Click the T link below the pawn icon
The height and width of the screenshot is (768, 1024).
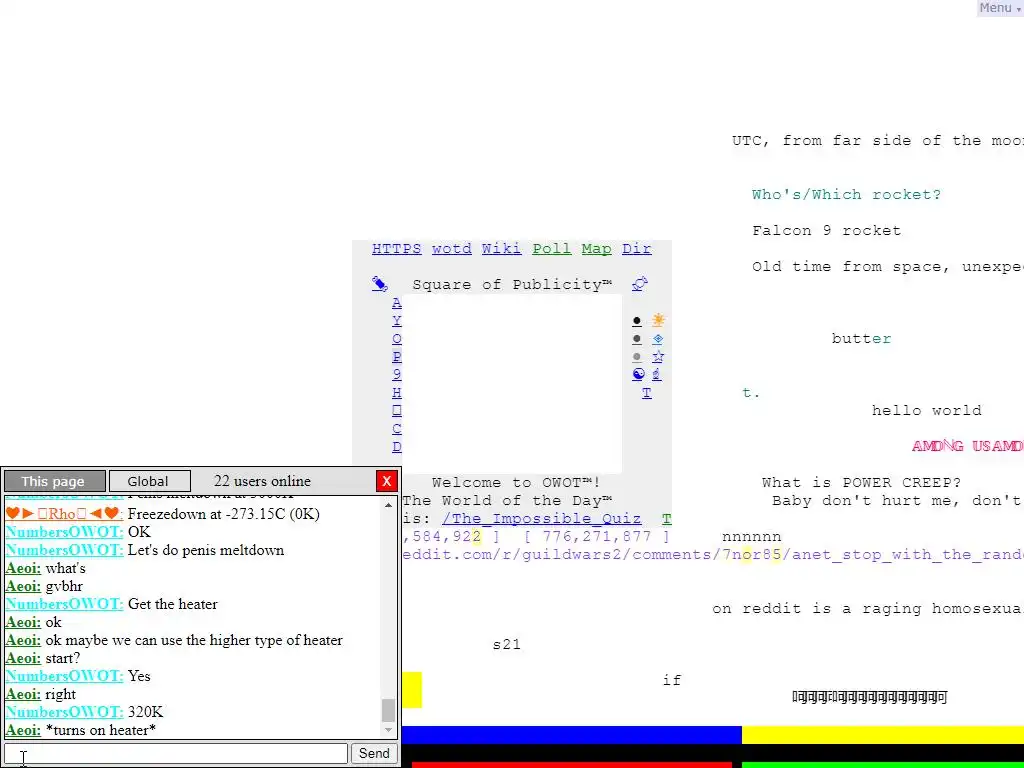(x=647, y=392)
